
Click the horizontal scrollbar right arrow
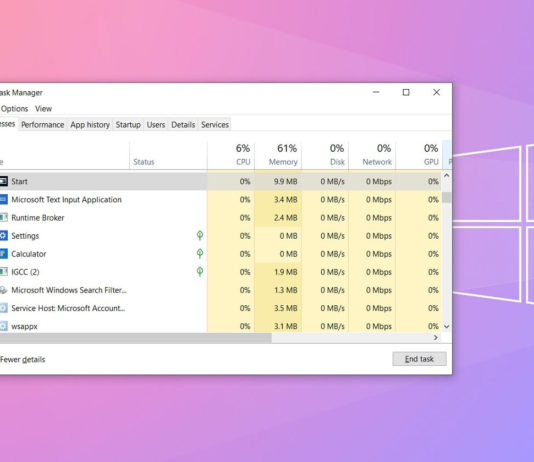[436, 337]
